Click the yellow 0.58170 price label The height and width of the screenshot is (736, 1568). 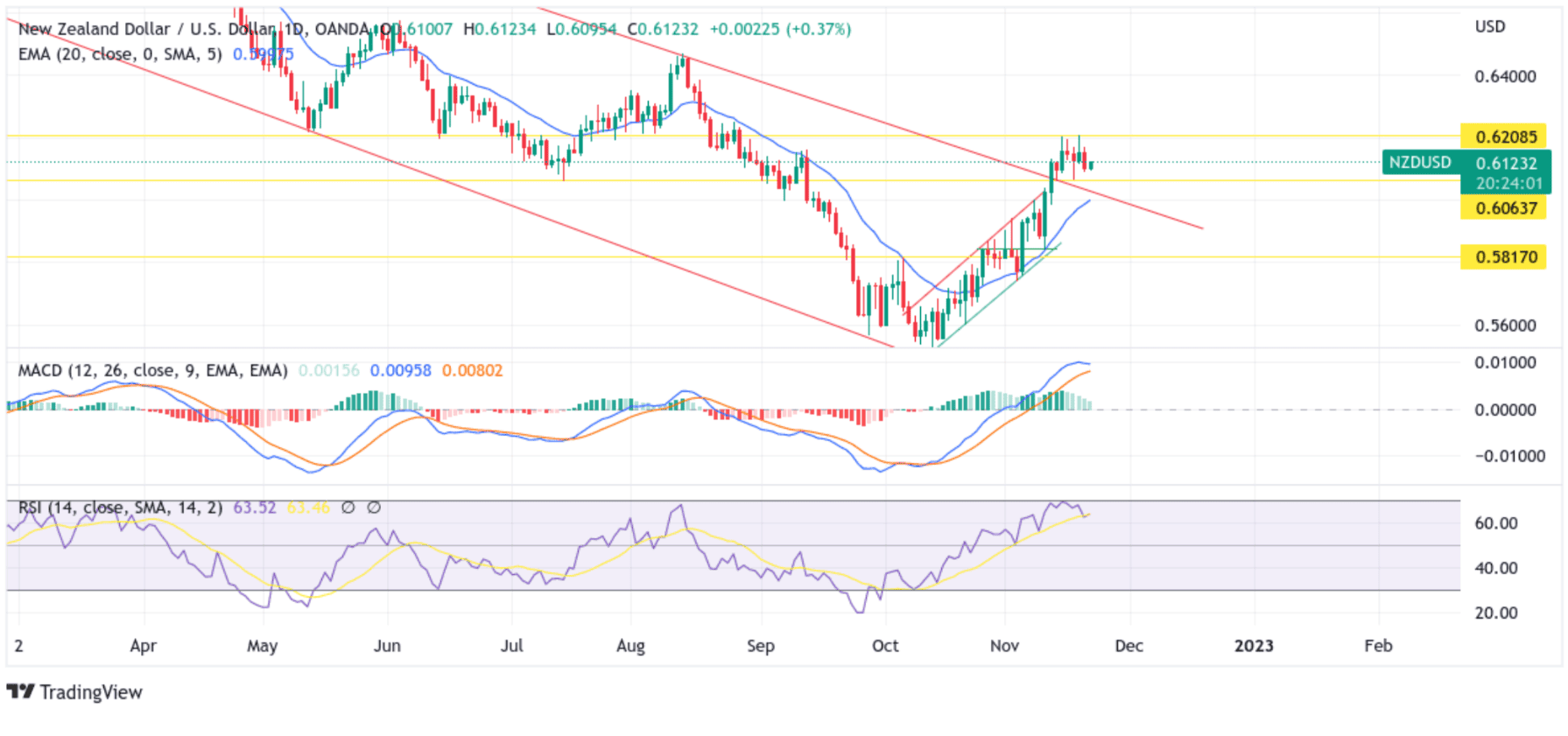1504,257
